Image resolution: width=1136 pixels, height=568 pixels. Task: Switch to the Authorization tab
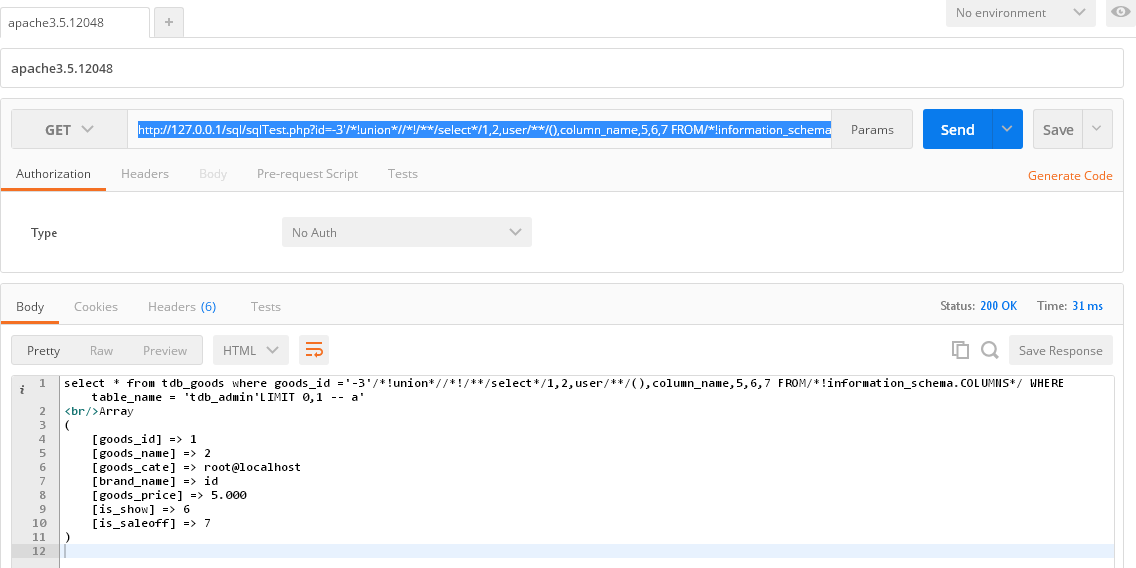[x=53, y=174]
